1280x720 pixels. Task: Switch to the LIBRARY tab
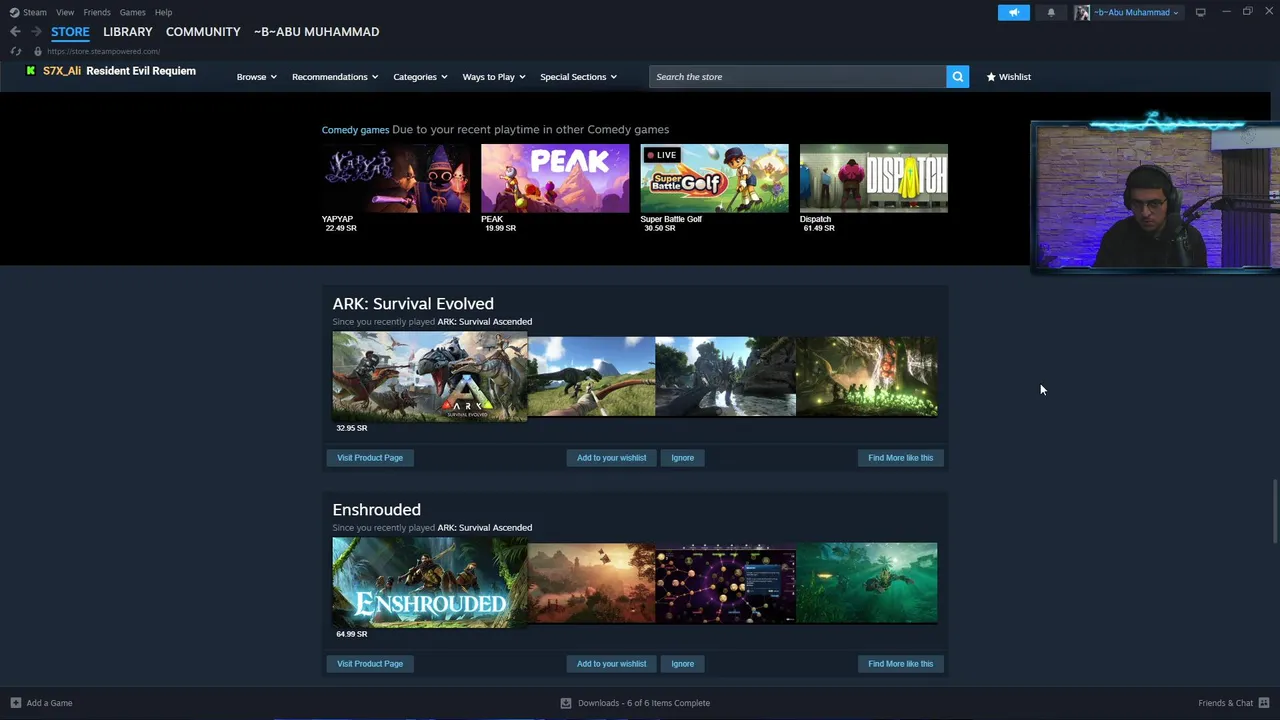128,32
